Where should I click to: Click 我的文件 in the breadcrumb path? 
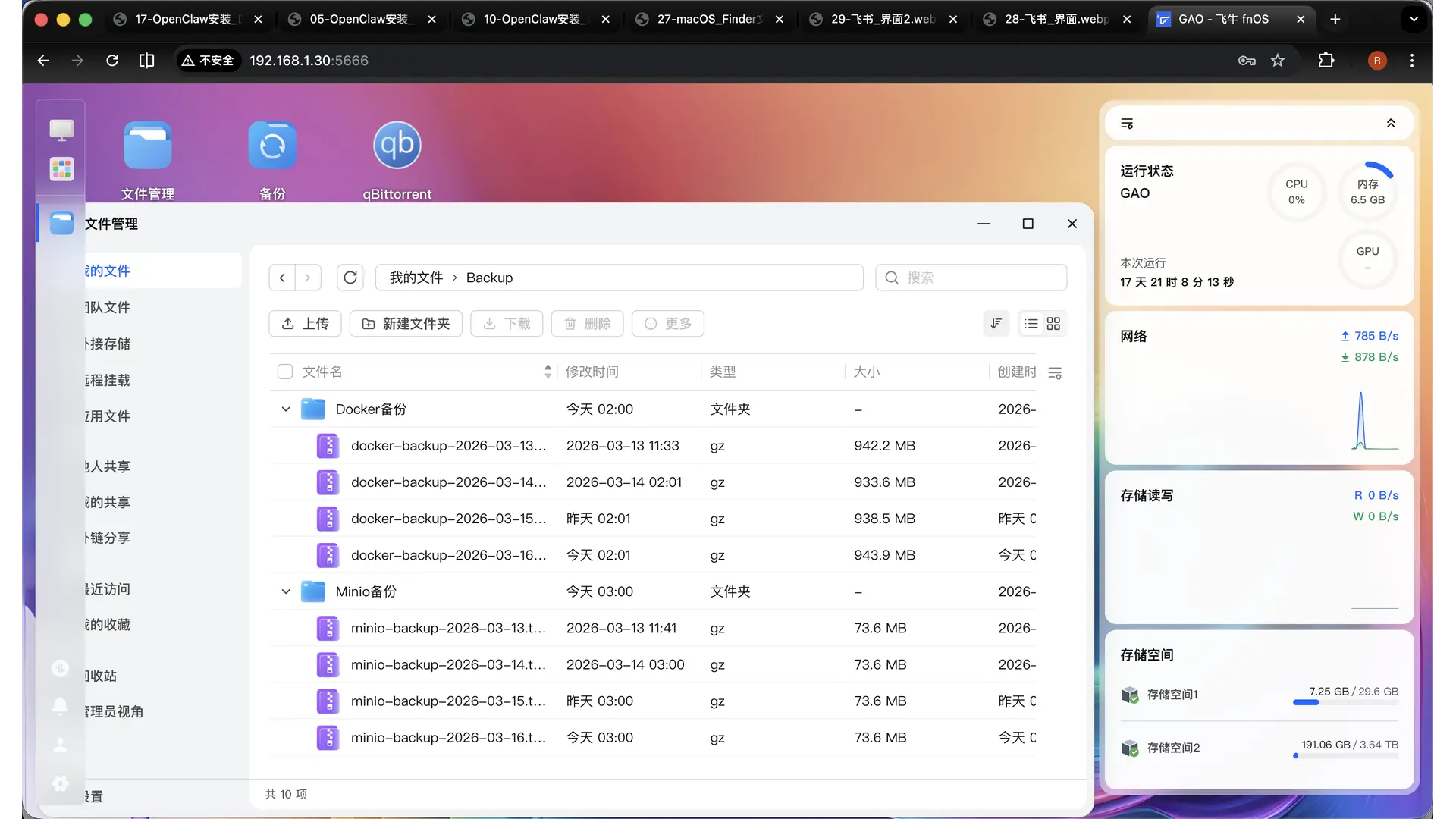416,278
